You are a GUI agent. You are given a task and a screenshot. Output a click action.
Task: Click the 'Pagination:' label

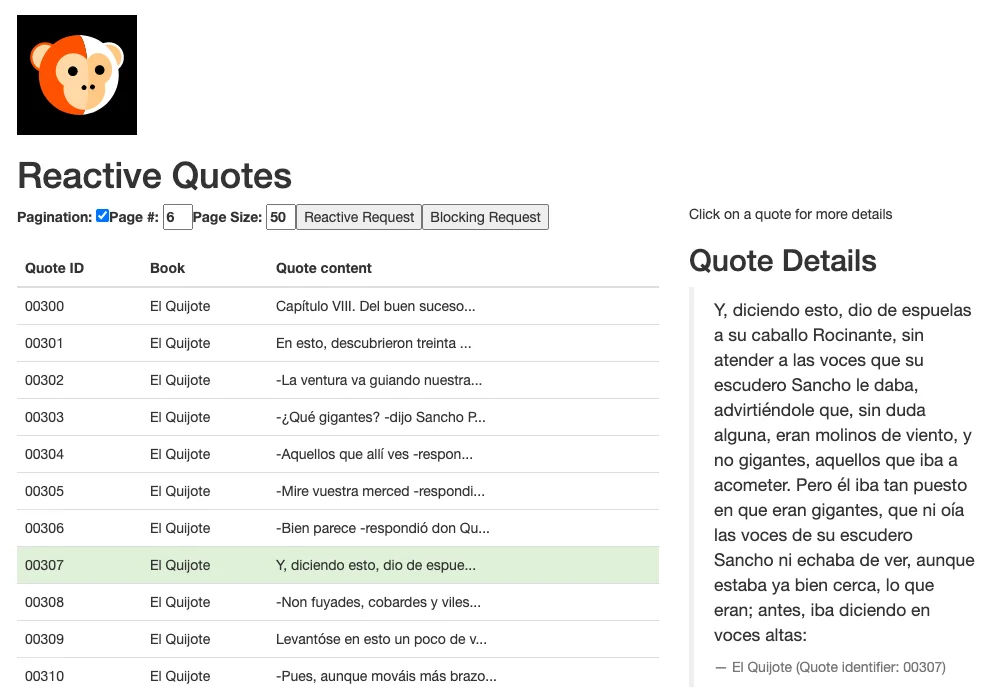pos(55,217)
